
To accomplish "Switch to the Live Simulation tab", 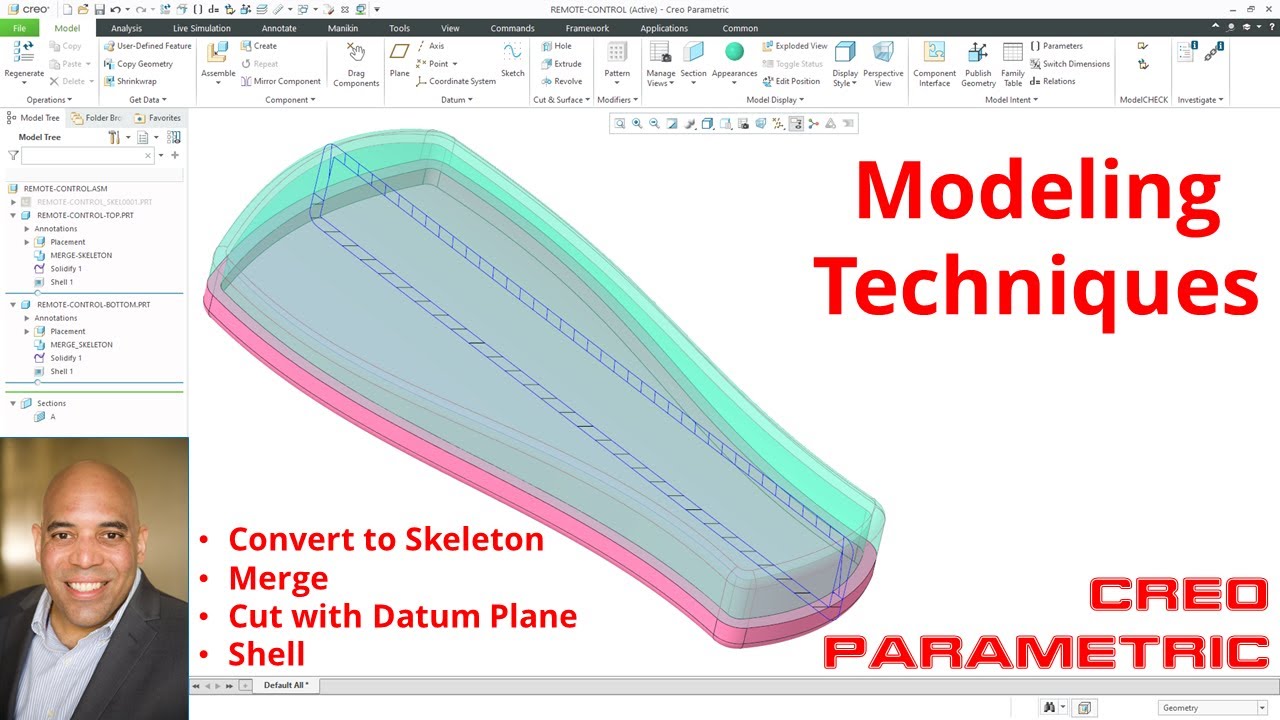I will tap(202, 28).
